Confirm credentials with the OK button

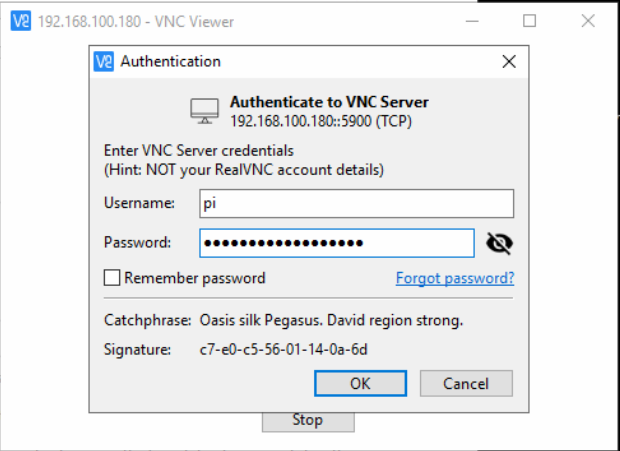coord(360,383)
